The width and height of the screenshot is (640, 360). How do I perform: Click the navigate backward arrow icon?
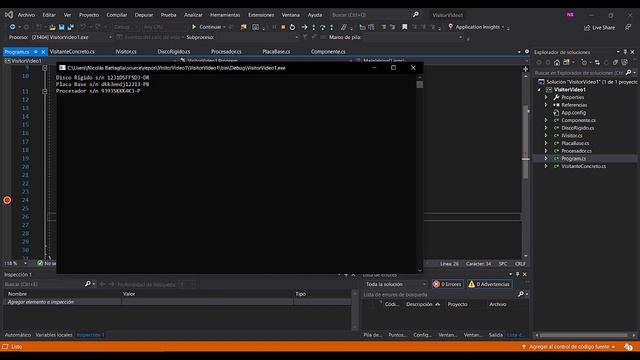(13, 27)
